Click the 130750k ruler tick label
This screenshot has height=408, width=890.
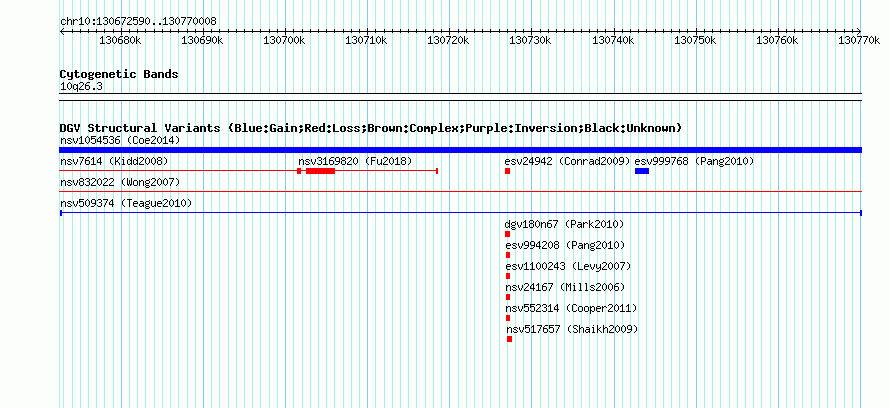(x=695, y=40)
